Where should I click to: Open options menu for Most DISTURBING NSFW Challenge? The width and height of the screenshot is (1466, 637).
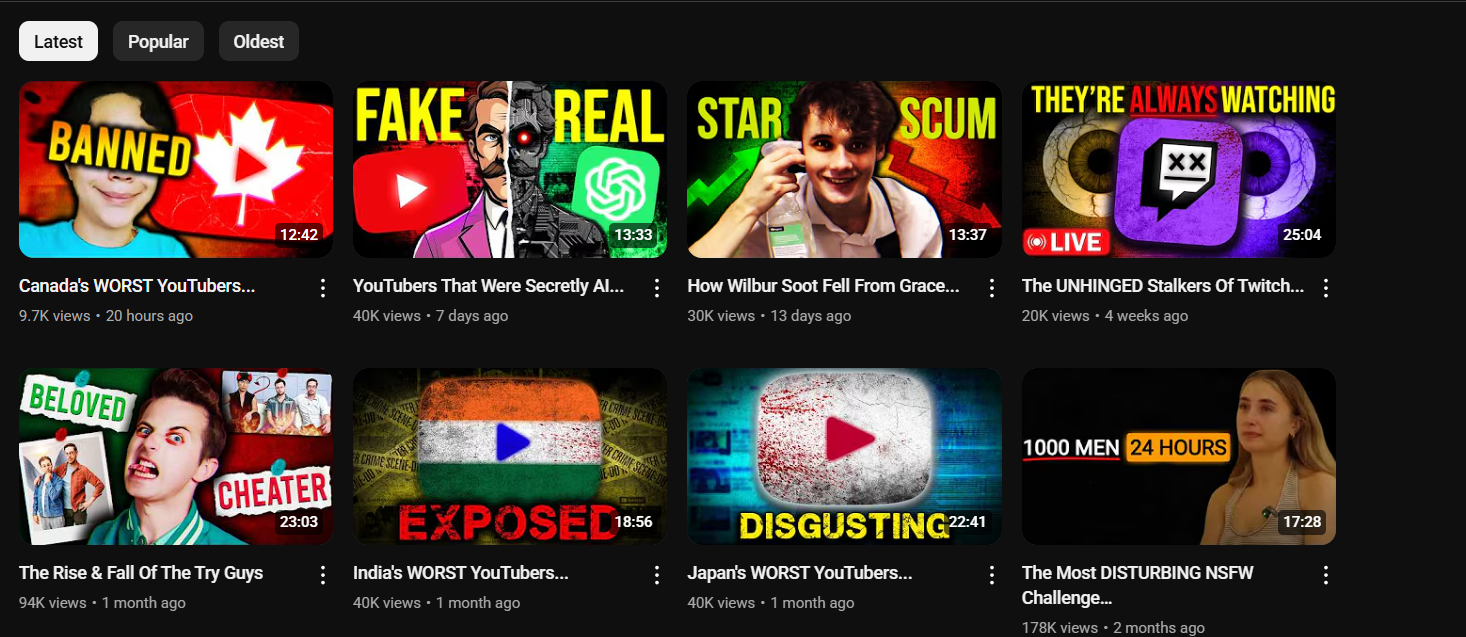(x=1326, y=575)
